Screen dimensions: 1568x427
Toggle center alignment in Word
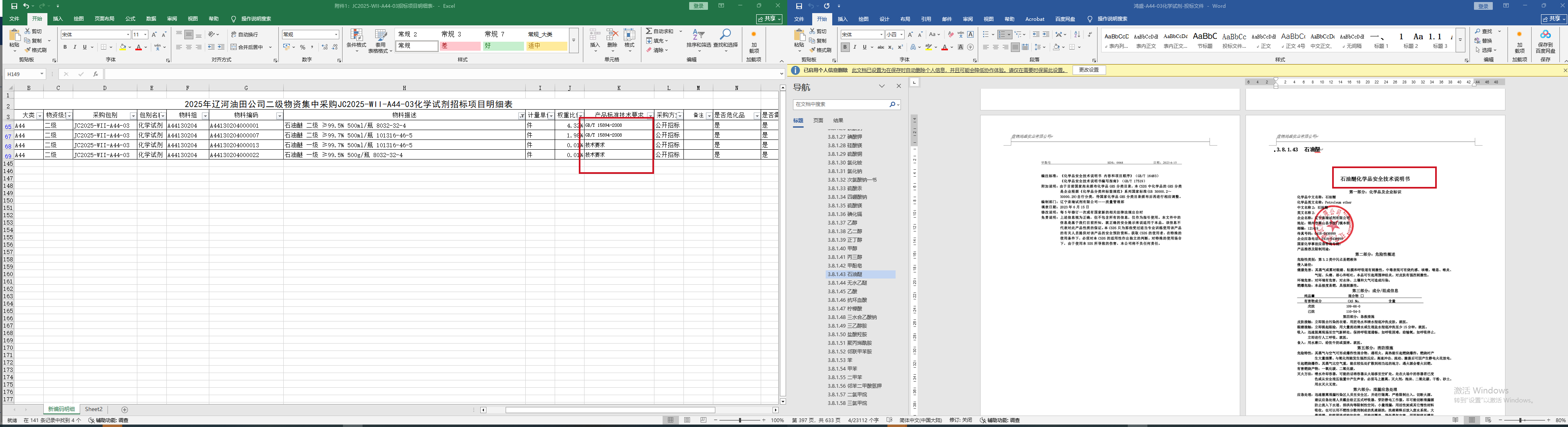pyautogui.click(x=996, y=47)
